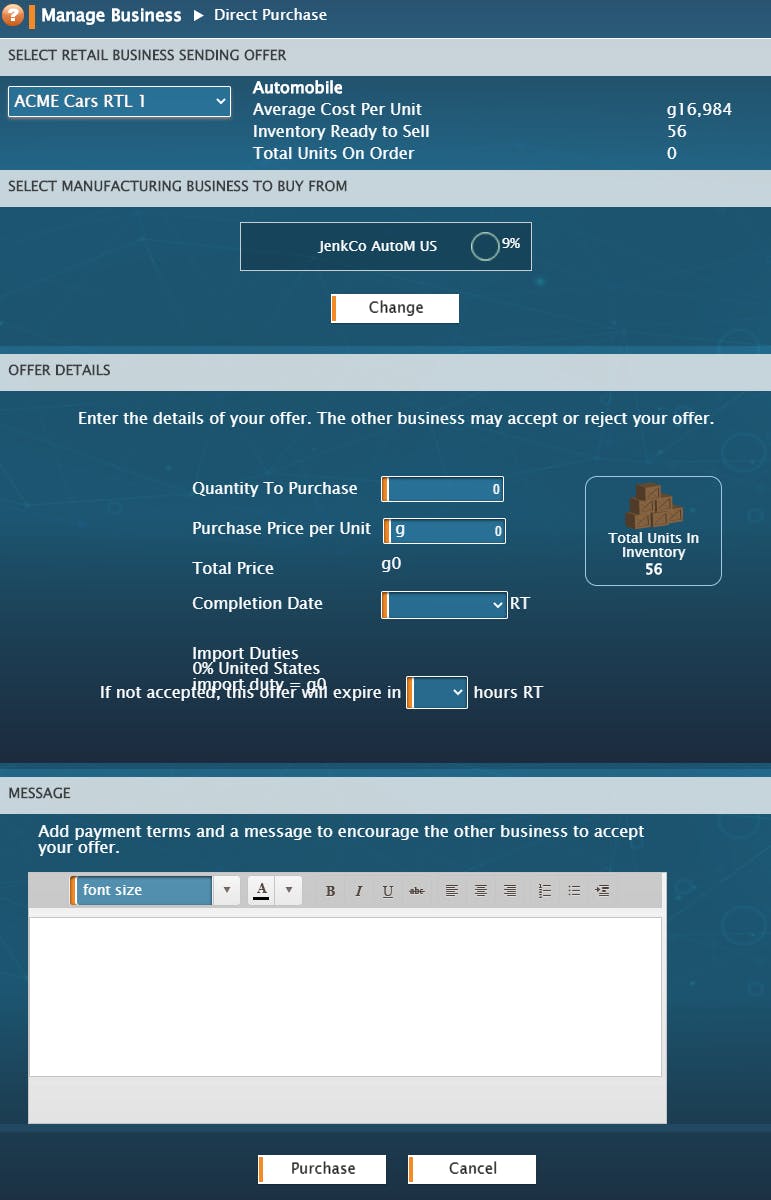This screenshot has width=771, height=1200.
Task: Align message text right
Action: [510, 891]
